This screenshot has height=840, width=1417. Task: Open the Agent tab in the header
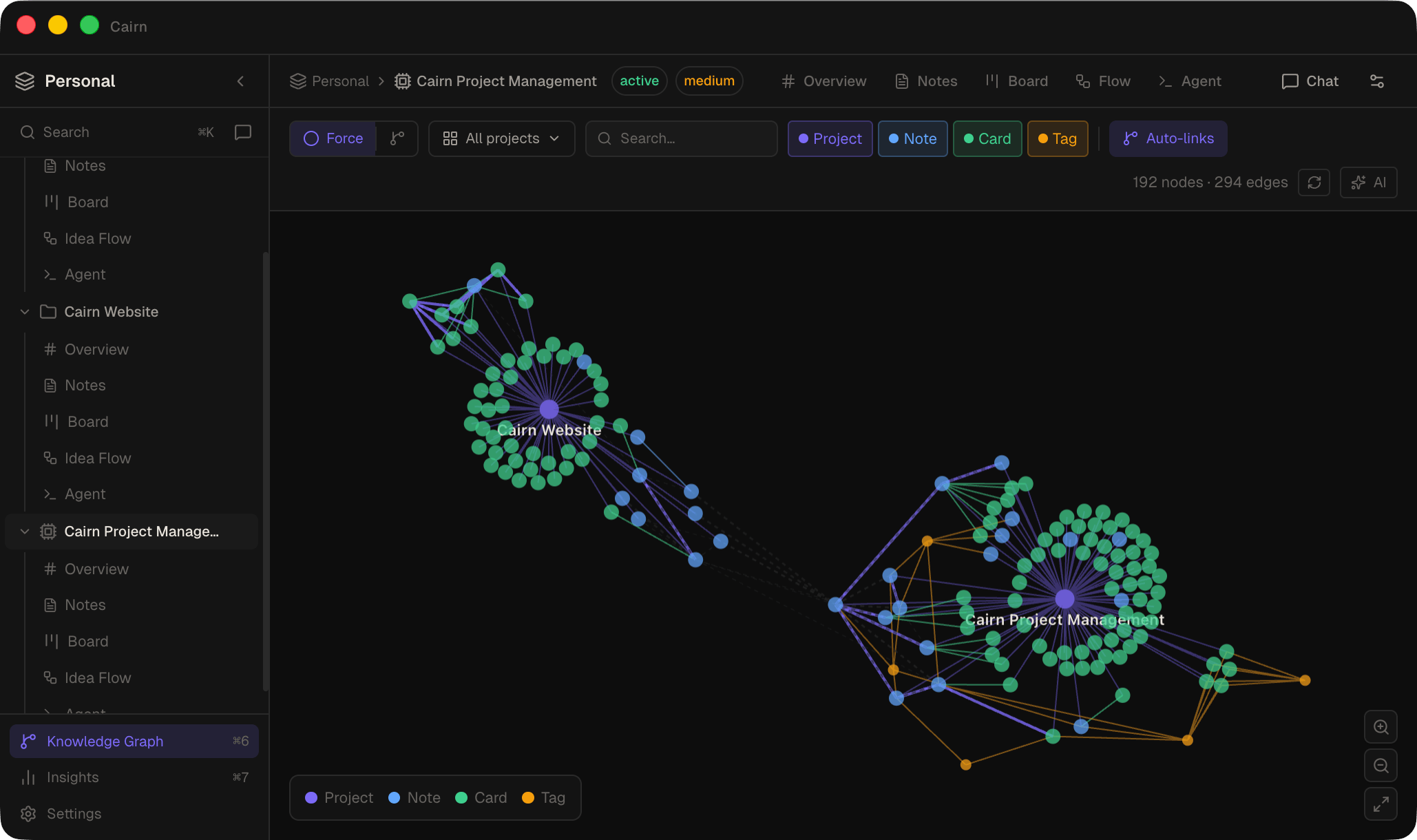pyautogui.click(x=1190, y=81)
